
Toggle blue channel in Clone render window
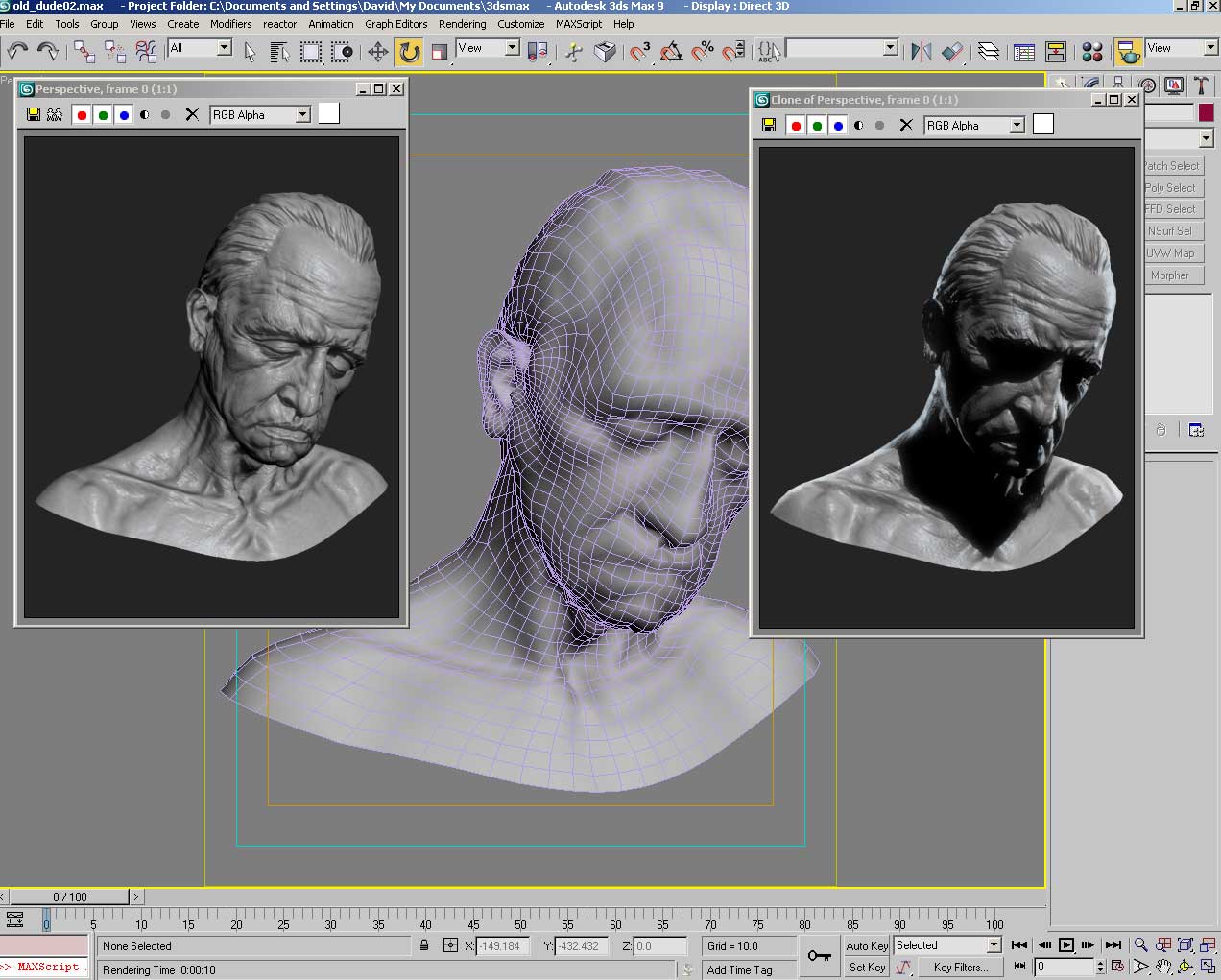pyautogui.click(x=838, y=126)
